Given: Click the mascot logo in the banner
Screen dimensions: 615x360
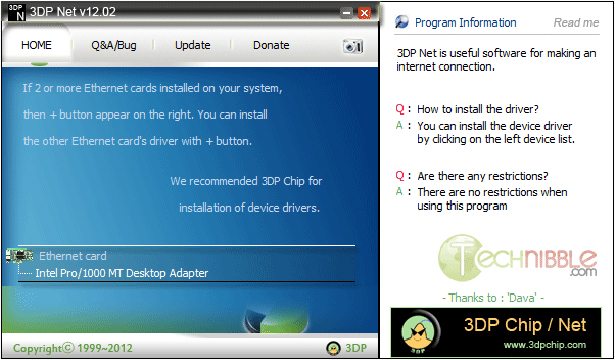Looking at the screenshot, I should pyautogui.click(x=421, y=332).
